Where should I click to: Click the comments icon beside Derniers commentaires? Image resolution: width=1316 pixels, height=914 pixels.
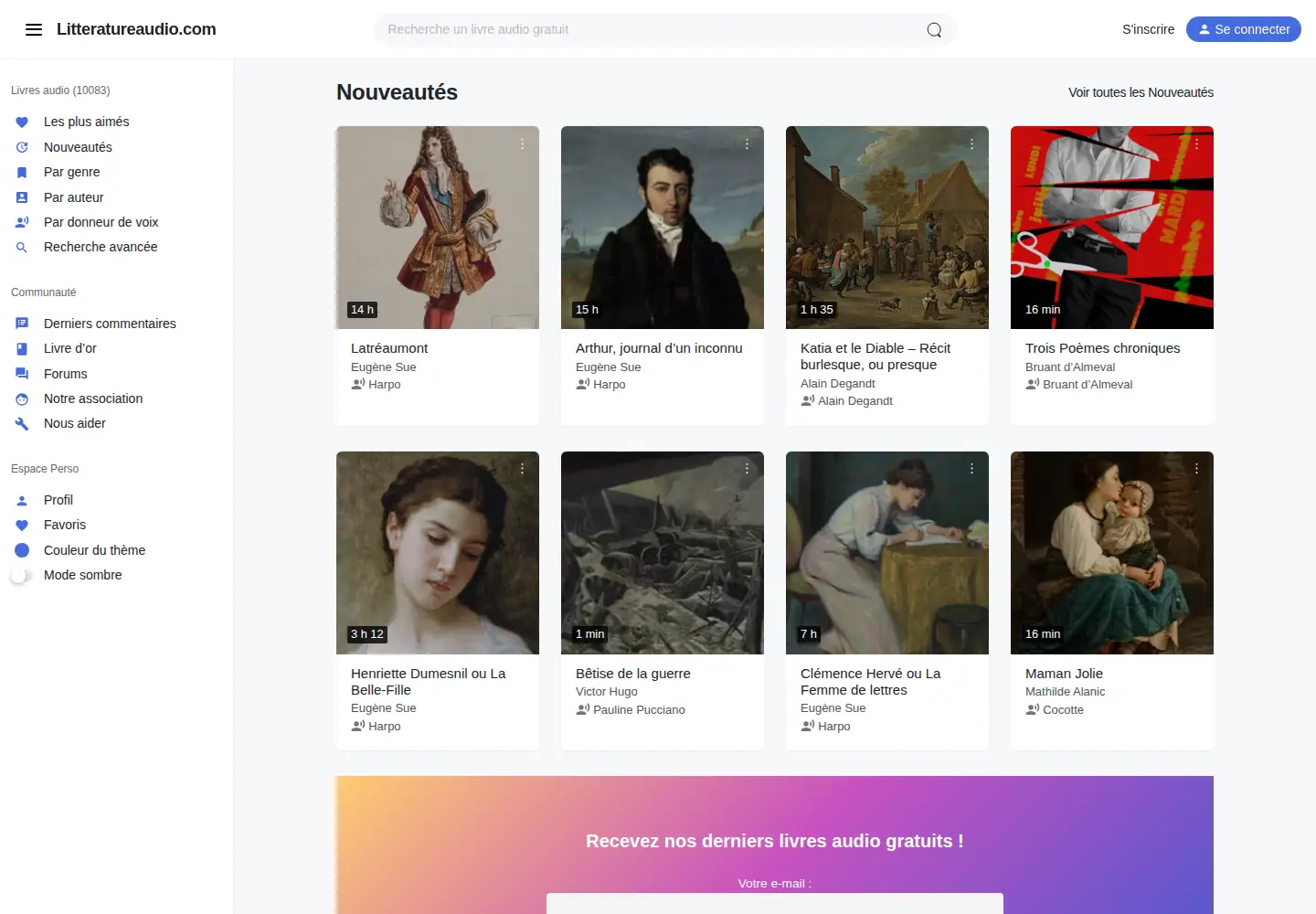pyautogui.click(x=22, y=324)
